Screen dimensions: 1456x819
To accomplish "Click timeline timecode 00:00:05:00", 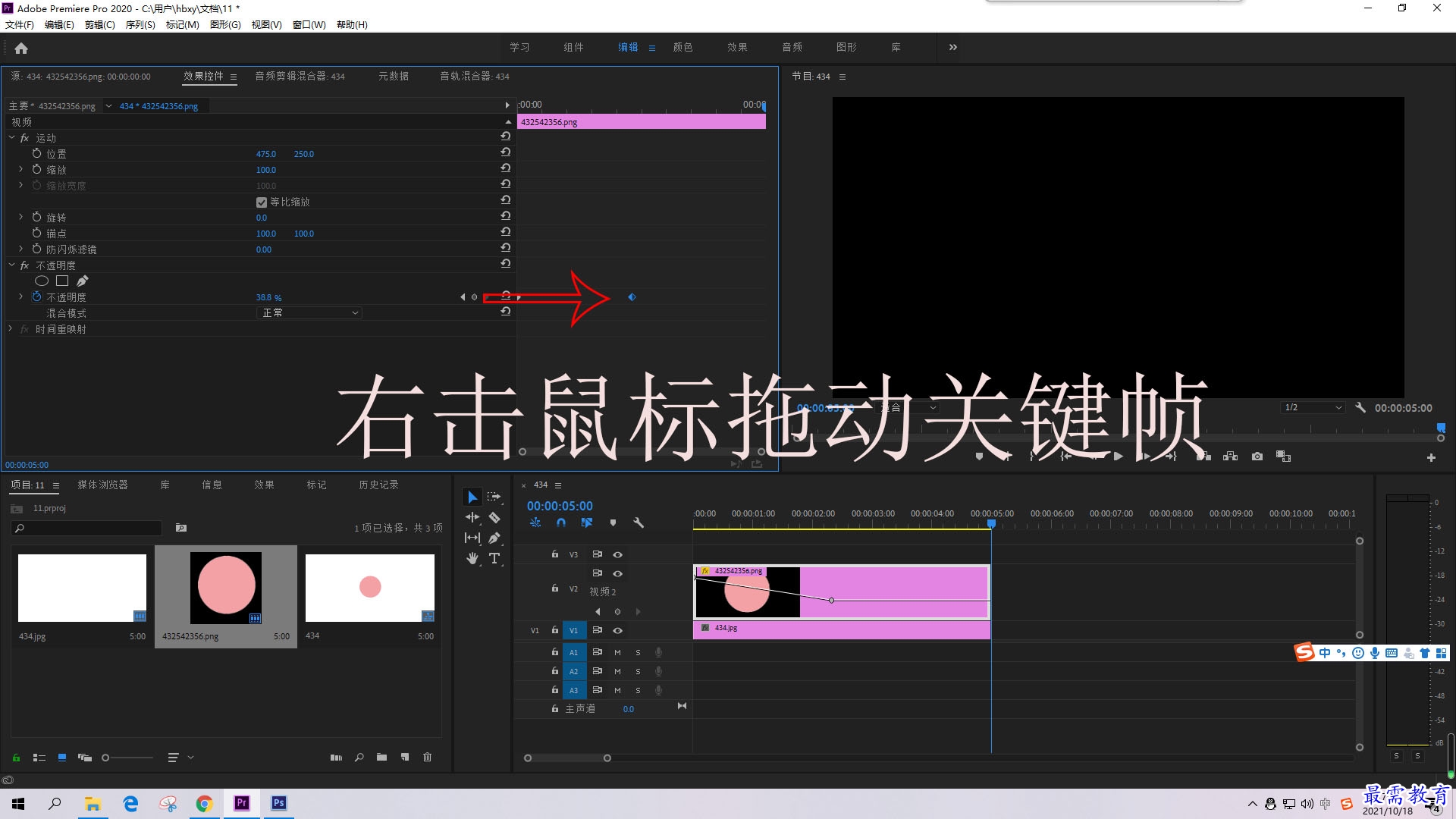I will click(560, 506).
